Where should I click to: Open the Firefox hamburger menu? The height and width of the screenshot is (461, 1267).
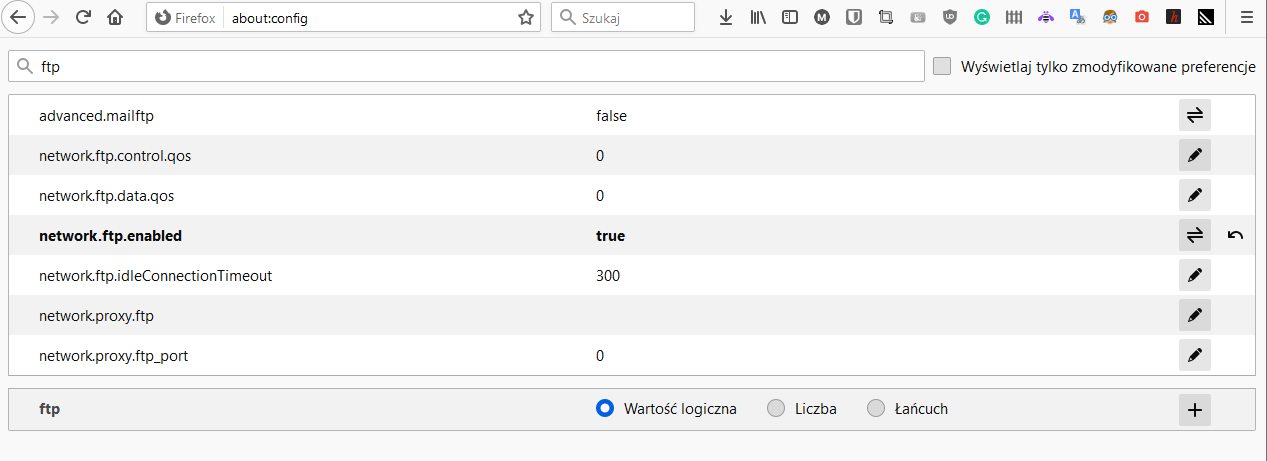[x=1246, y=17]
